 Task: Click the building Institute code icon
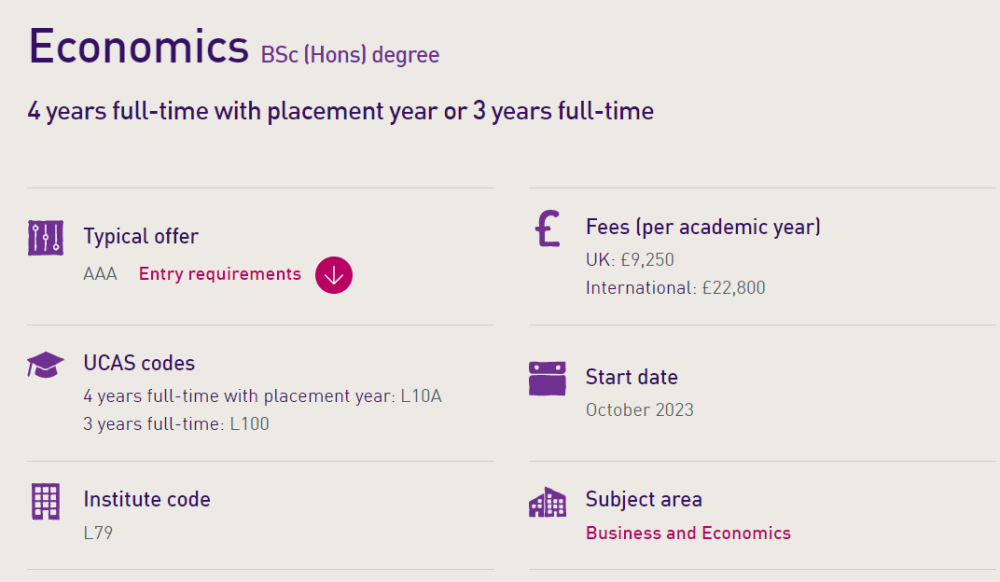coord(46,501)
